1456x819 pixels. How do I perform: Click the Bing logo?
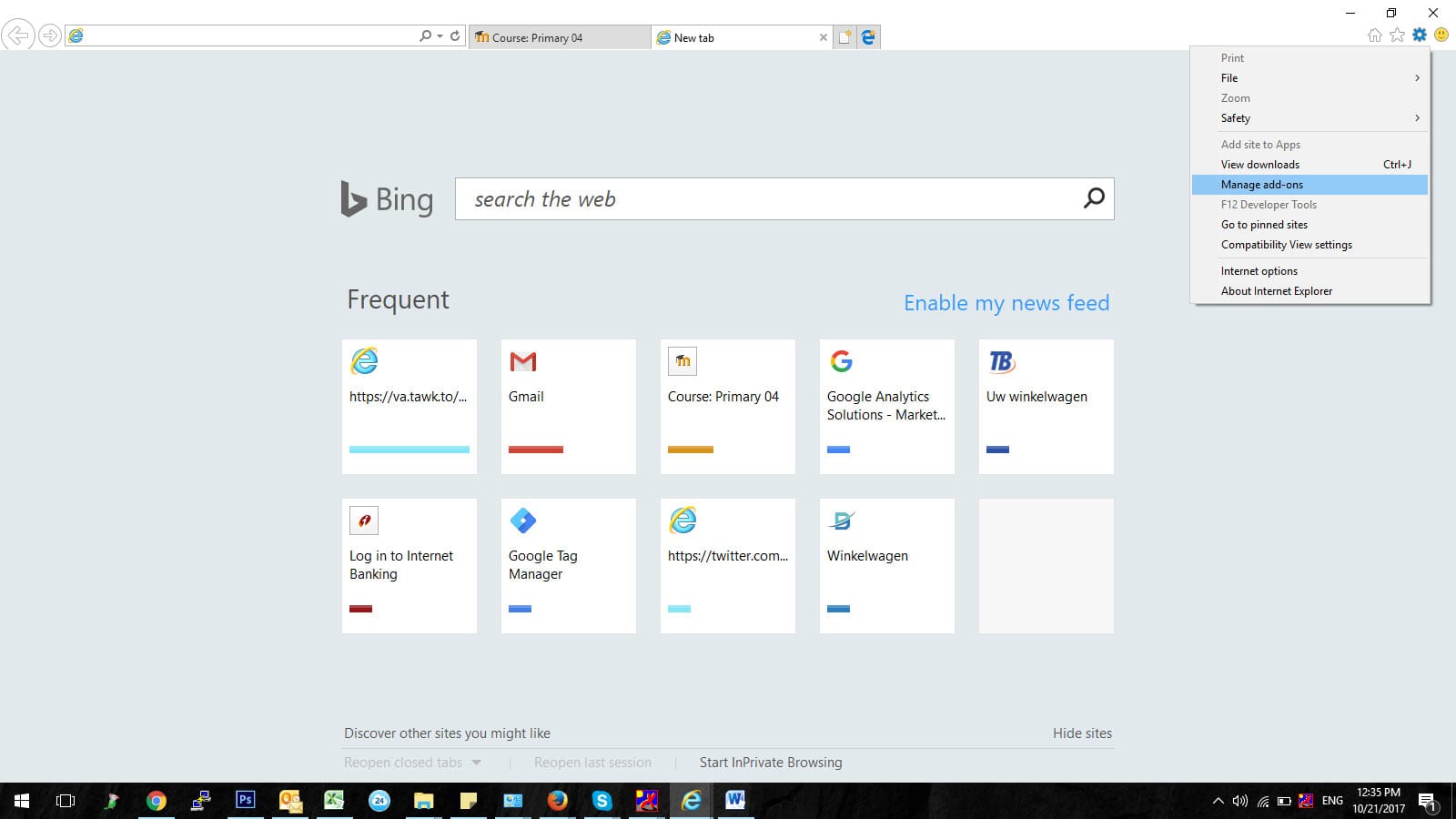387,199
